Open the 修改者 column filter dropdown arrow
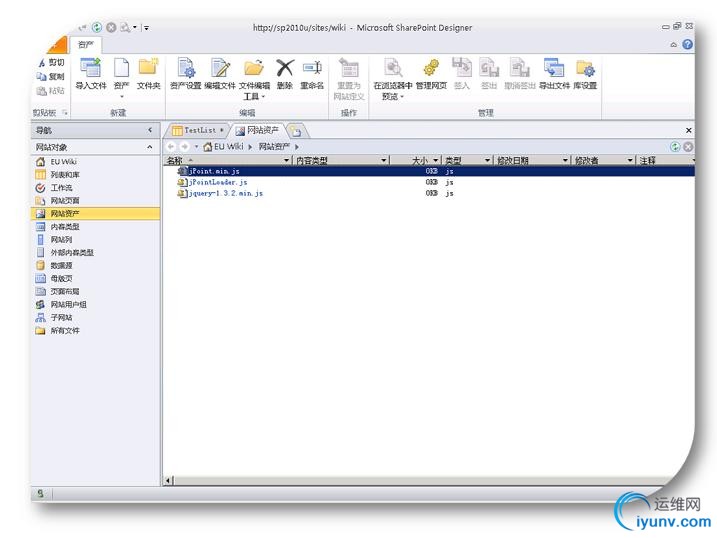The image size is (717, 538). (x=630, y=160)
